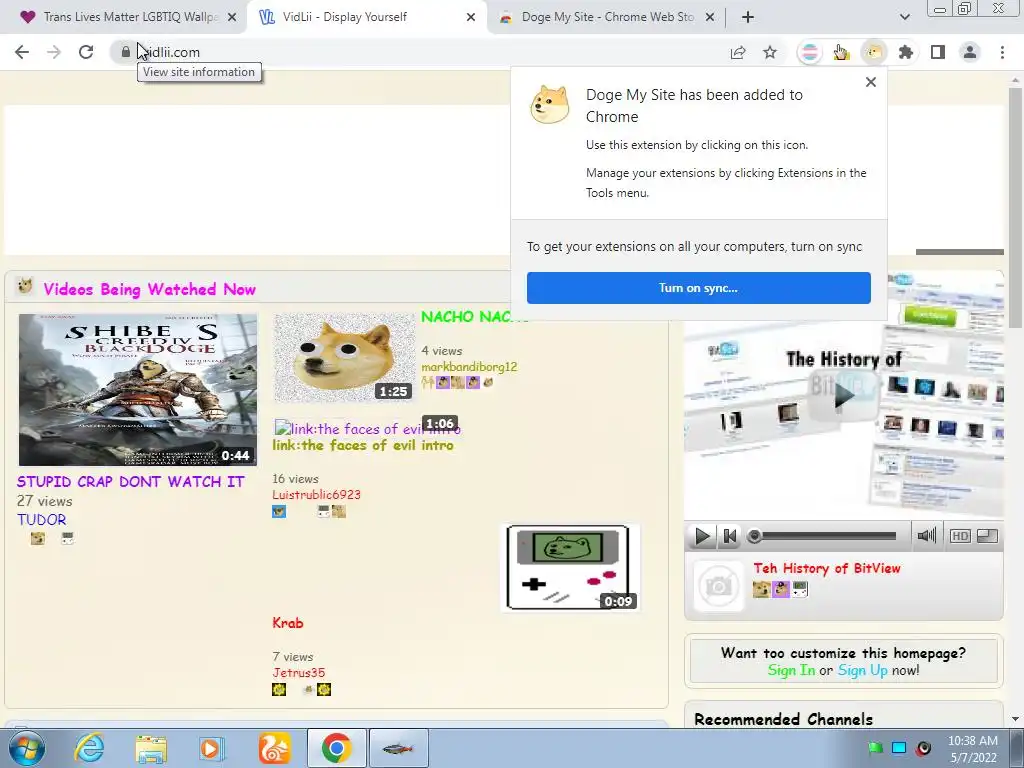
Task: Open the Game Boy doge 0:09 thumbnail
Action: (569, 568)
